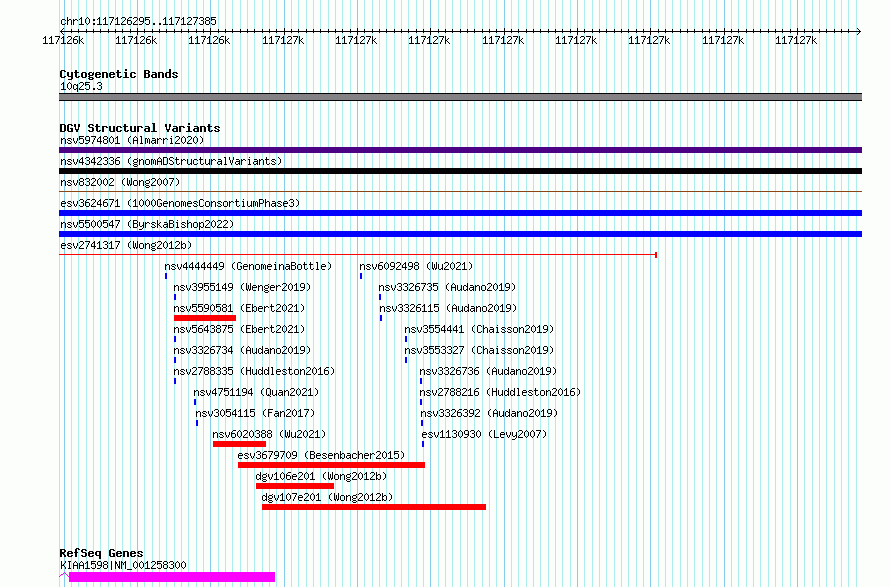Viewport: 890px width, 587px height.
Task: Click the ruler's right arrow end
Action: 859,32
